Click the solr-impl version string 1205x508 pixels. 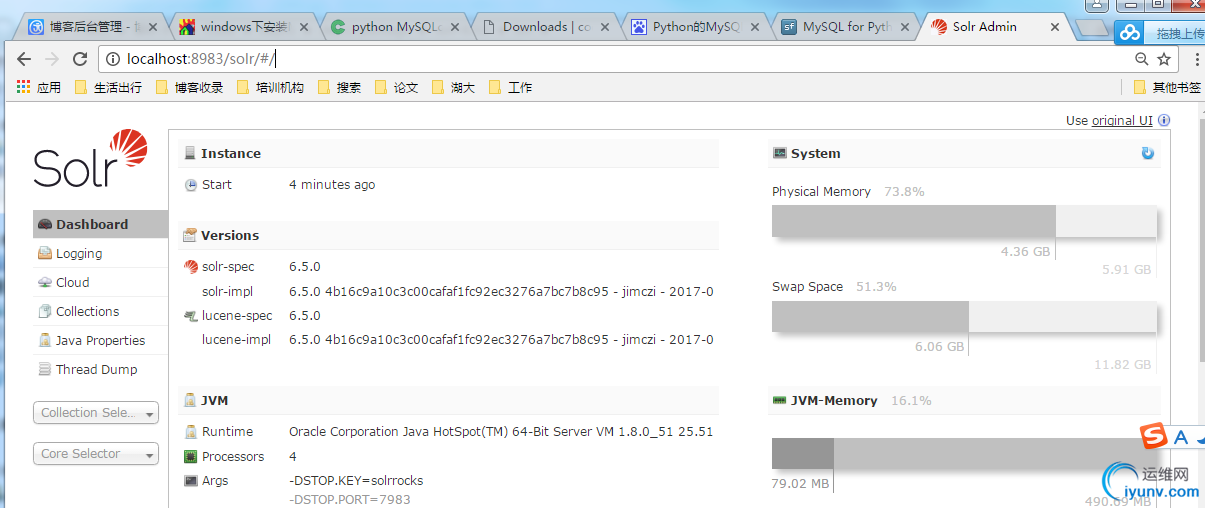click(x=501, y=292)
